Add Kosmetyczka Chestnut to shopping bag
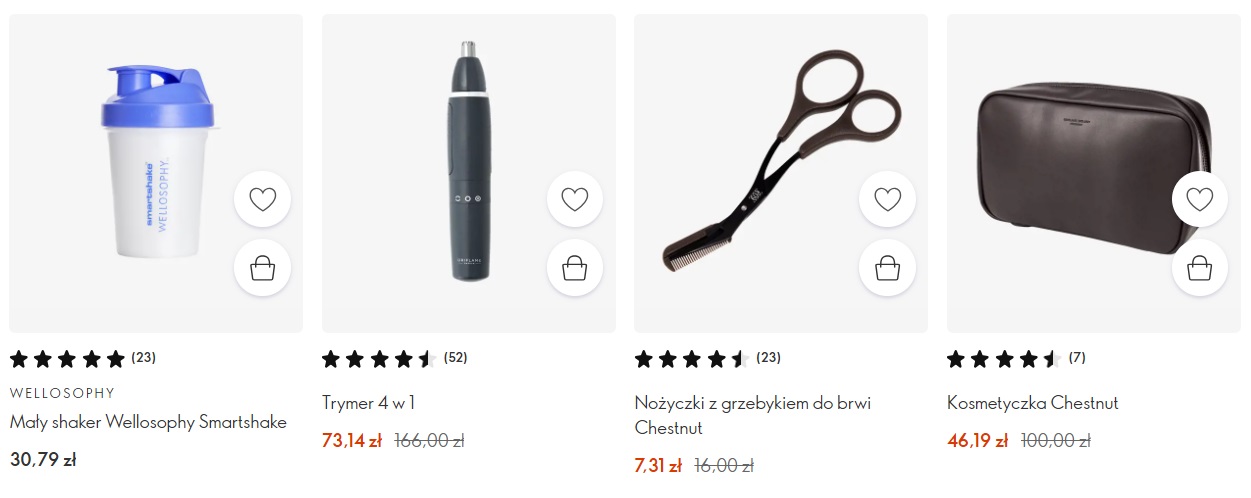 (x=1199, y=268)
